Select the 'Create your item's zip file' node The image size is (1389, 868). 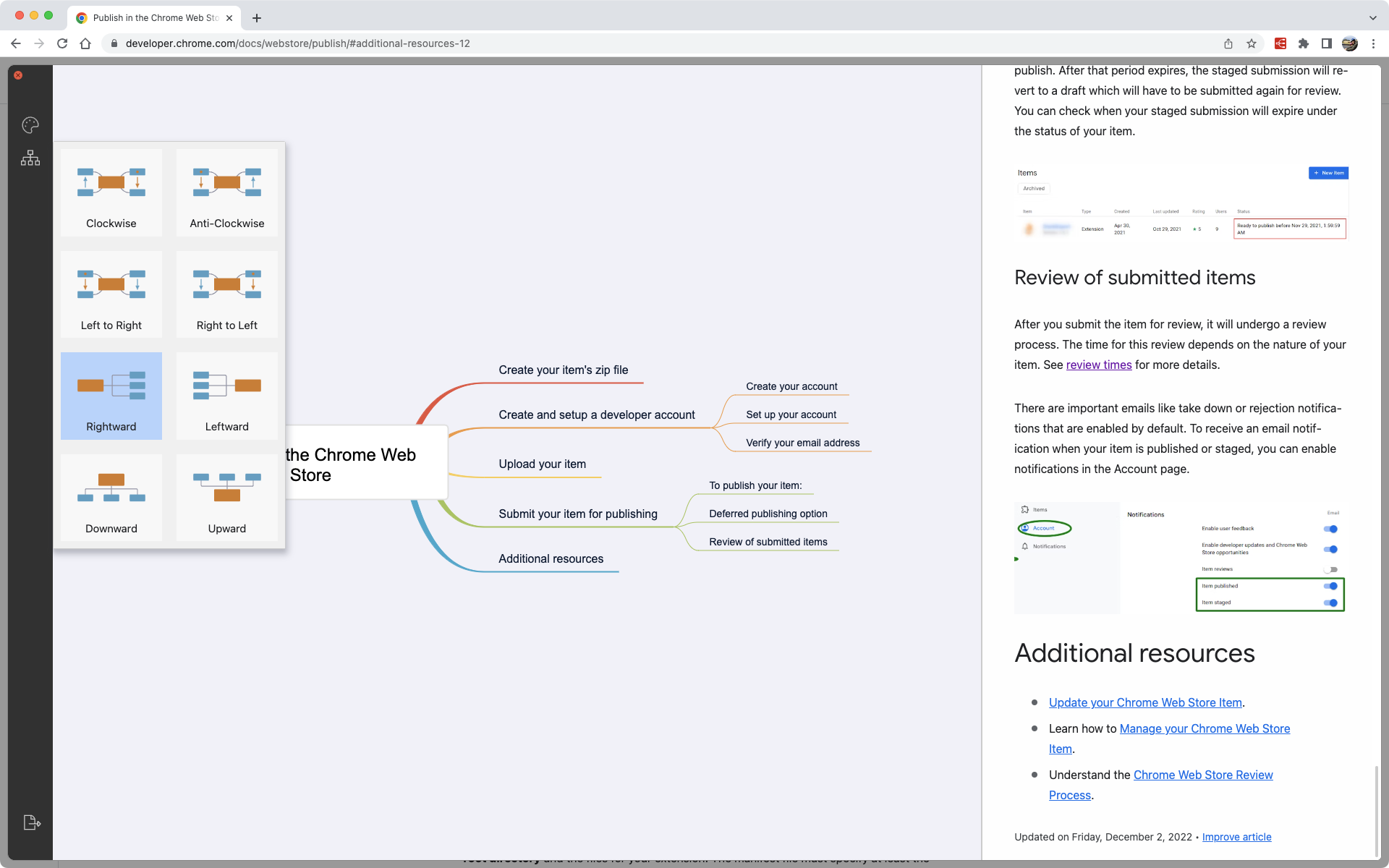point(564,370)
